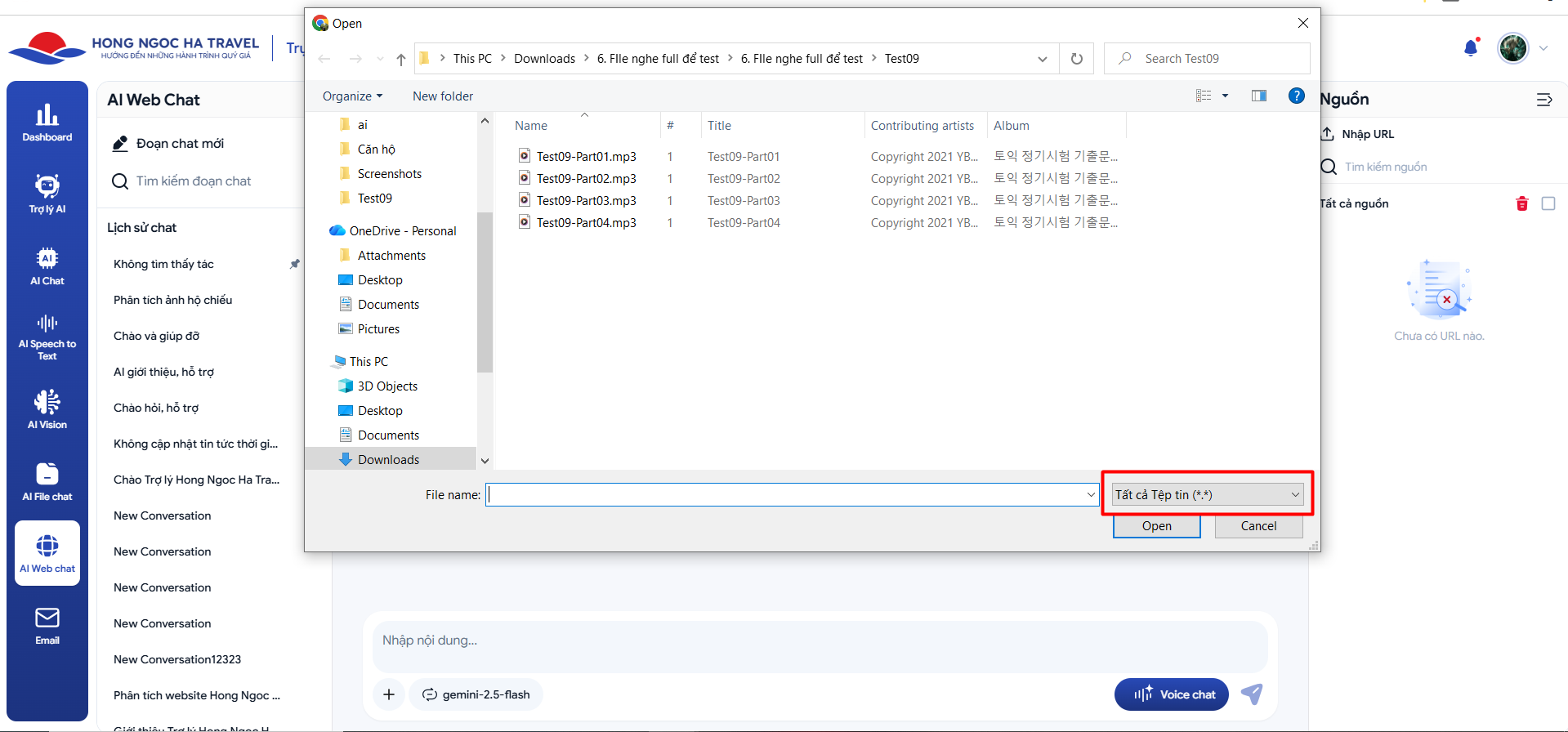
Task: Delete all sources with trash icon
Action: pos(1521,203)
